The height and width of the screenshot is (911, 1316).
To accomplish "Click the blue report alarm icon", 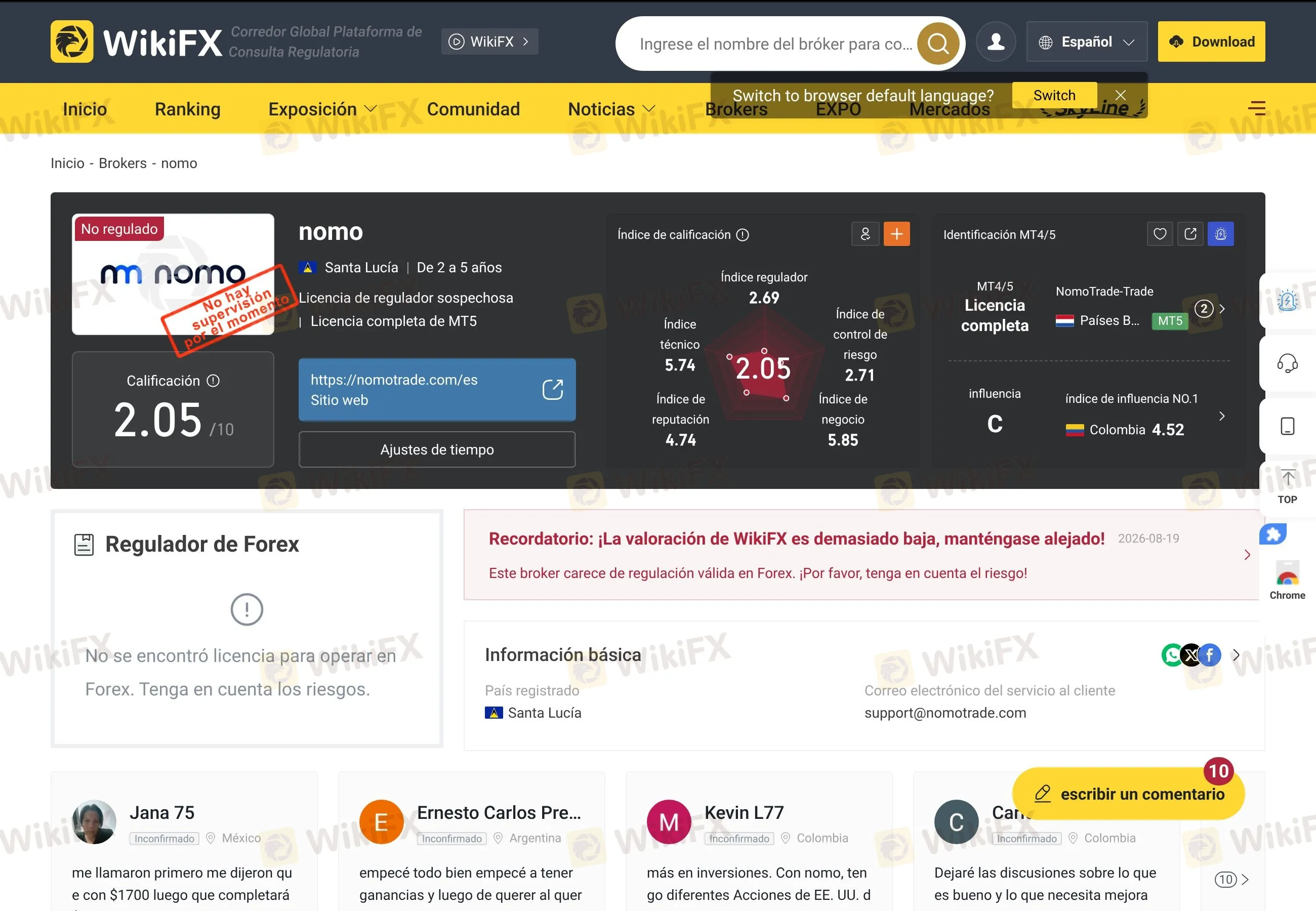I will pos(1221,234).
